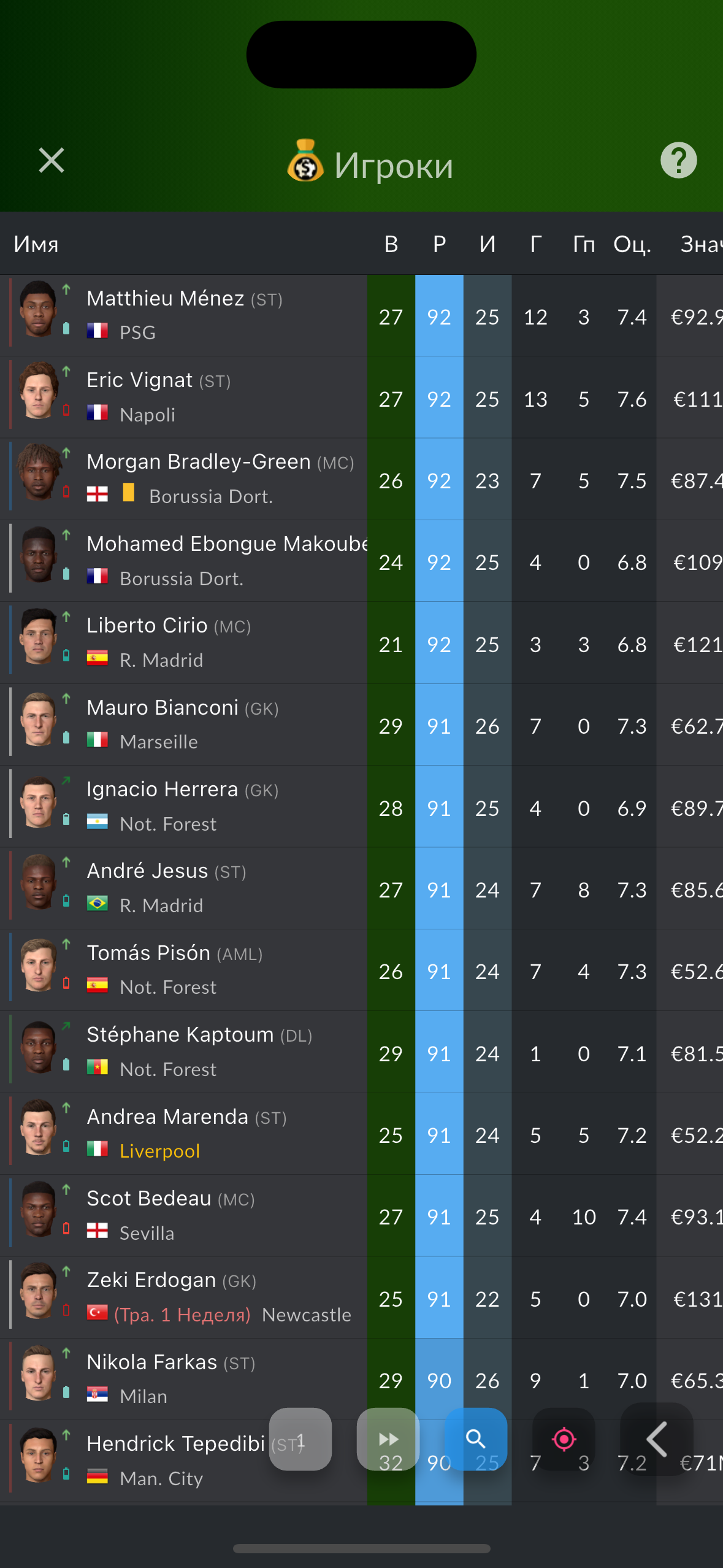
Task: Sort by the В age column header
Action: 391,244
